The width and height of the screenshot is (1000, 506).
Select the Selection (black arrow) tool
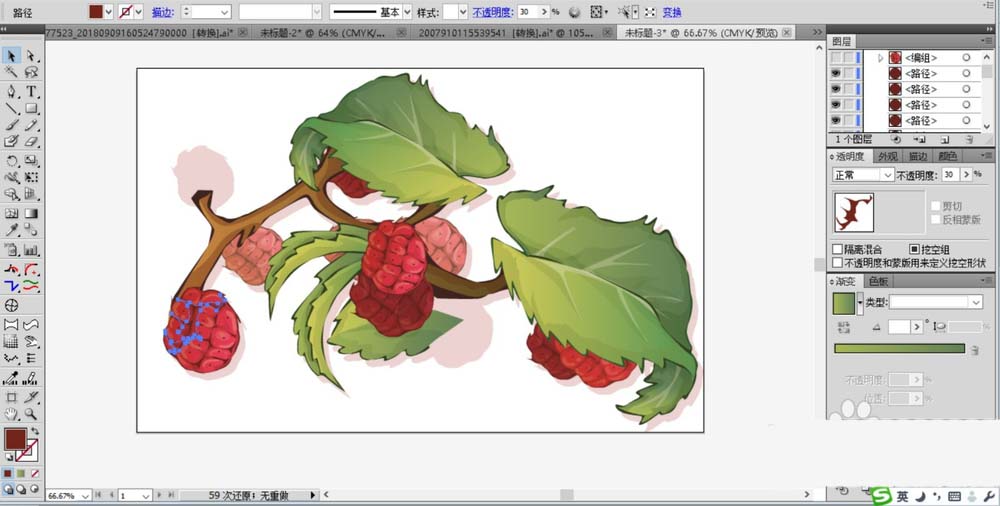click(11, 56)
